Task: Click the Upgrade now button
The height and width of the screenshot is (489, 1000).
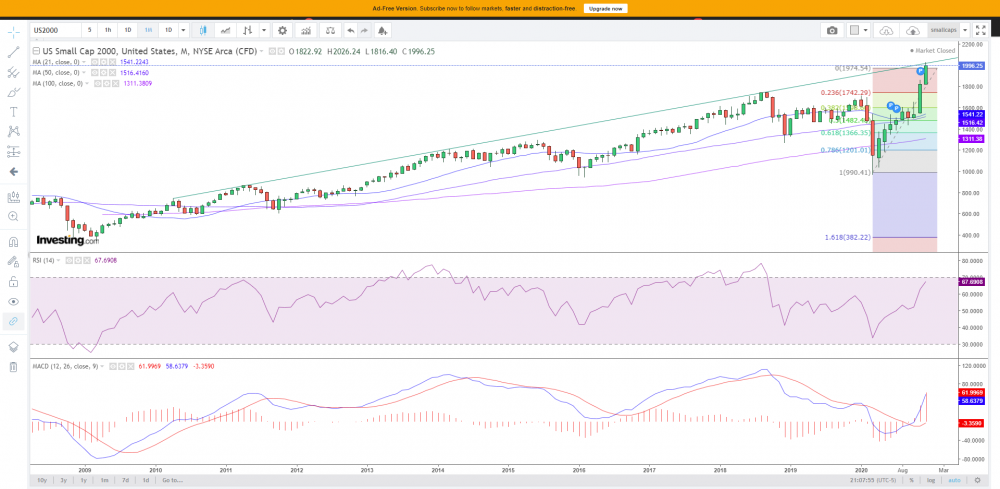Action: (x=605, y=8)
